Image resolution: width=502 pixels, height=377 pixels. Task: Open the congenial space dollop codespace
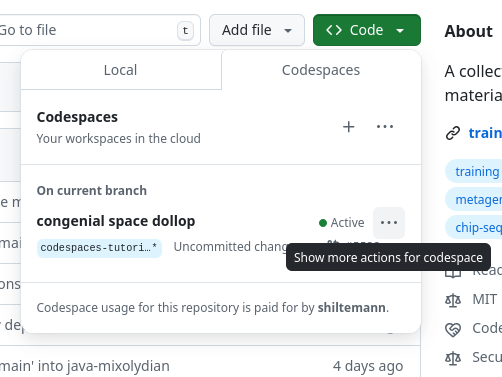click(116, 221)
